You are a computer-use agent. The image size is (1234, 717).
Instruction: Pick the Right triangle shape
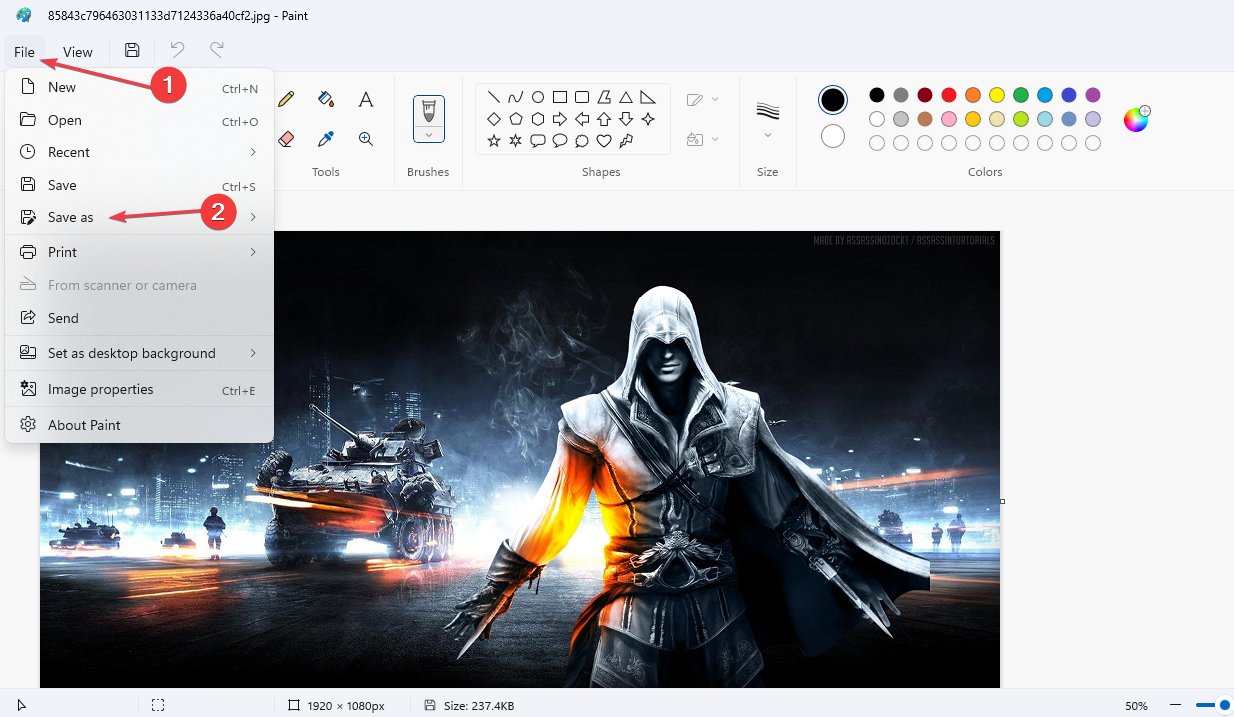click(x=648, y=97)
